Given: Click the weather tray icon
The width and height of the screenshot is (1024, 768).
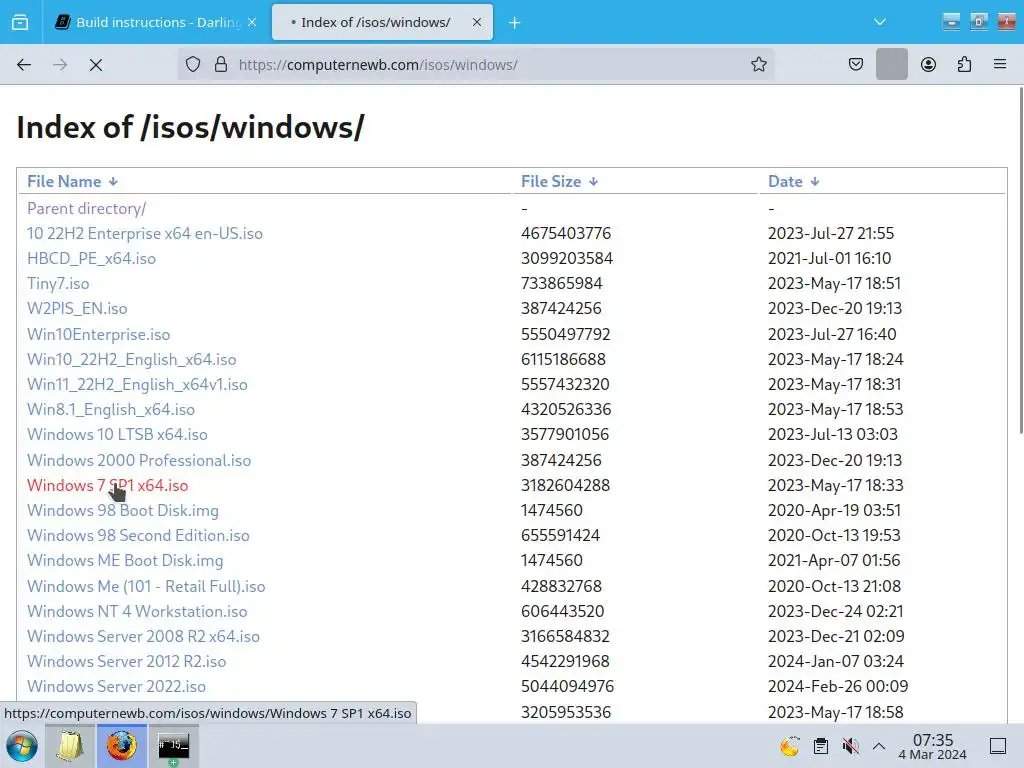Looking at the screenshot, I should click(790, 745).
